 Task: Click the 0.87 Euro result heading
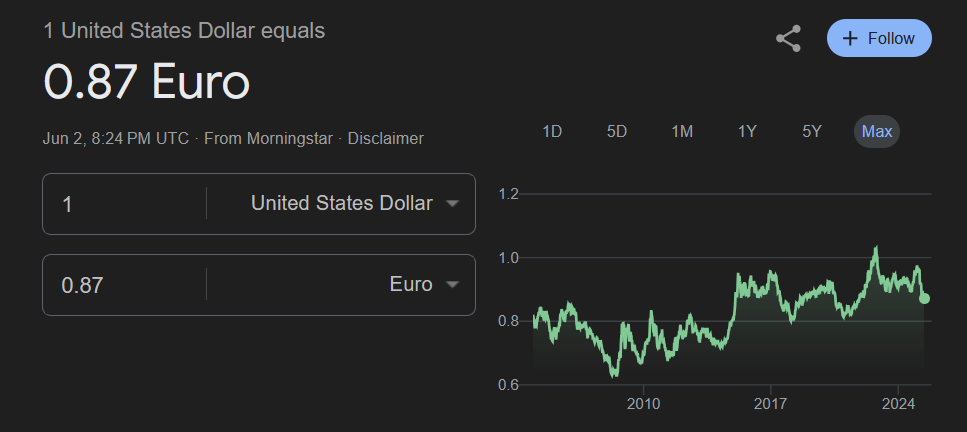click(147, 81)
